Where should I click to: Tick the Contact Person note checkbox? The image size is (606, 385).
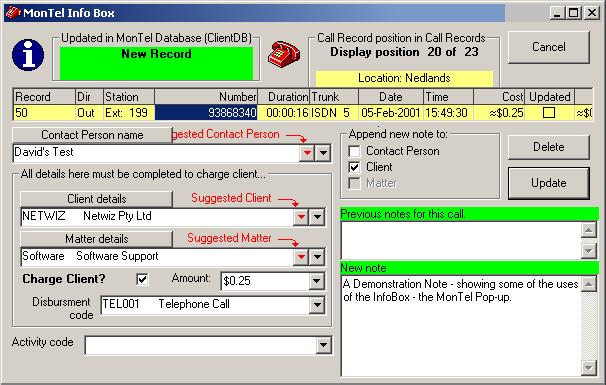coord(354,151)
